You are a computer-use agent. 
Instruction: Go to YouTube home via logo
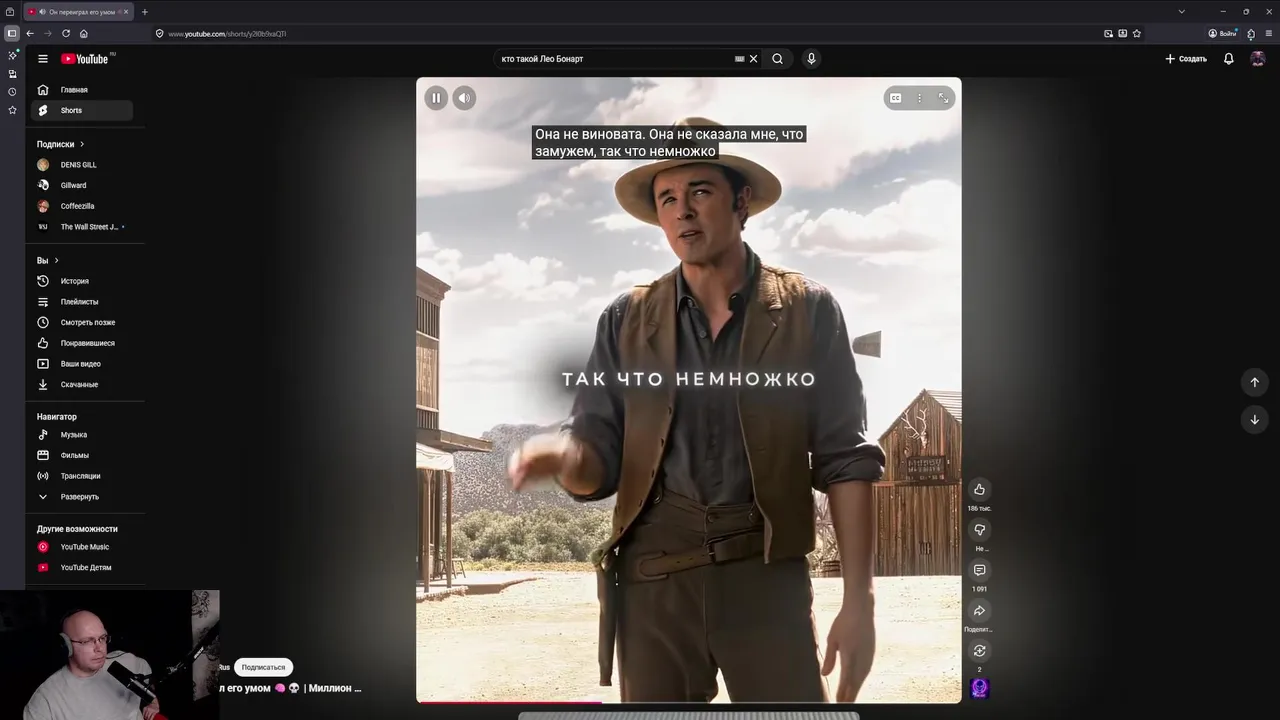pos(86,59)
